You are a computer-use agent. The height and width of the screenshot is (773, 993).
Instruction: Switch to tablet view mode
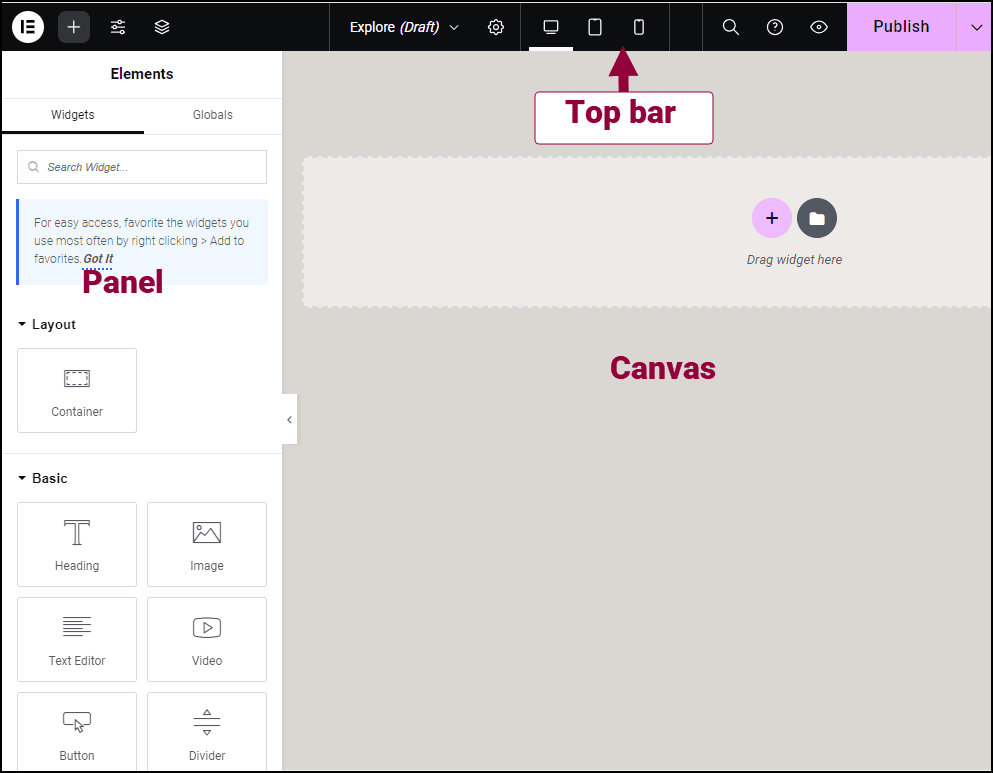click(x=595, y=27)
